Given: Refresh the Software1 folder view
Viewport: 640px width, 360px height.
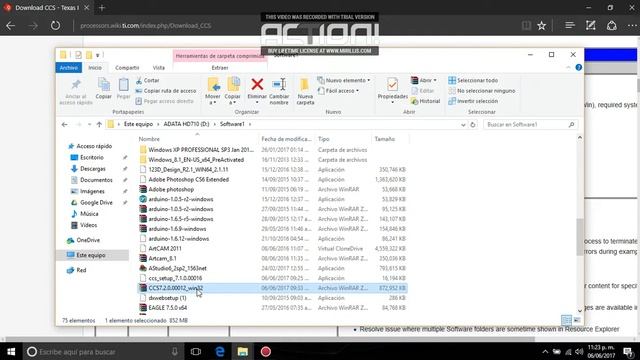Looking at the screenshot, I should point(473,125).
